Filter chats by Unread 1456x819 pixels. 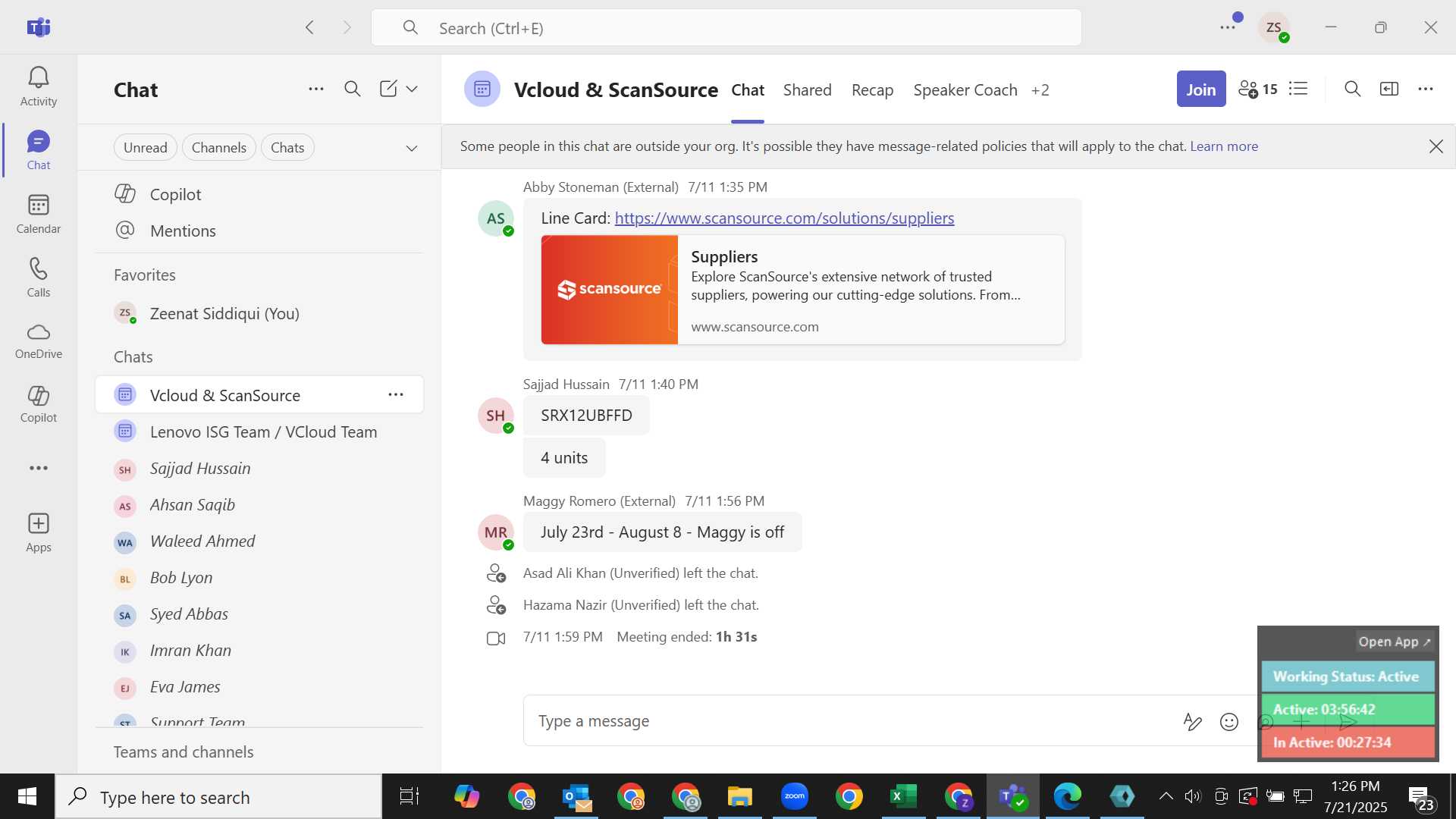146,148
